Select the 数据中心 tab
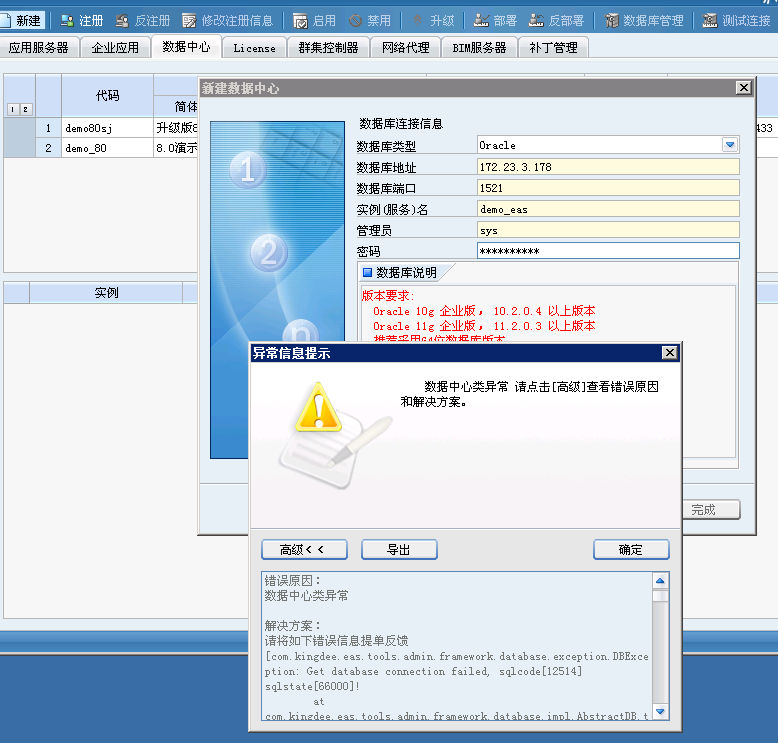This screenshot has height=743, width=778. pyautogui.click(x=187, y=47)
